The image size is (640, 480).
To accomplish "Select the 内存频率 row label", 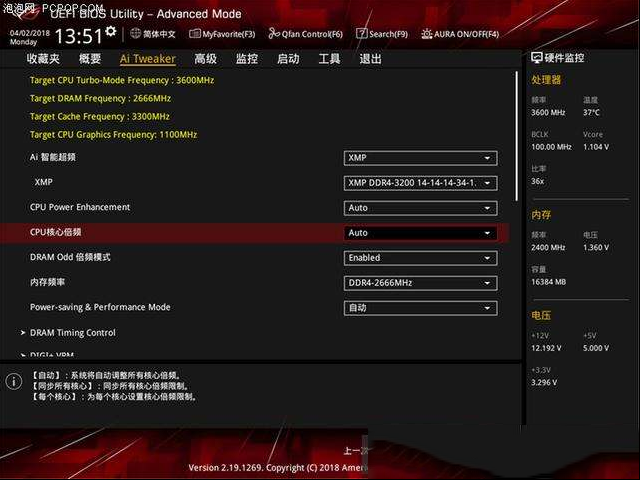I will point(47,282).
